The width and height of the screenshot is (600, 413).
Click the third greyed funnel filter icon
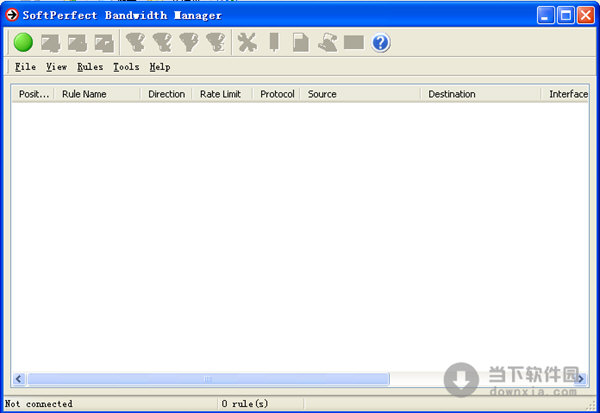pos(189,42)
